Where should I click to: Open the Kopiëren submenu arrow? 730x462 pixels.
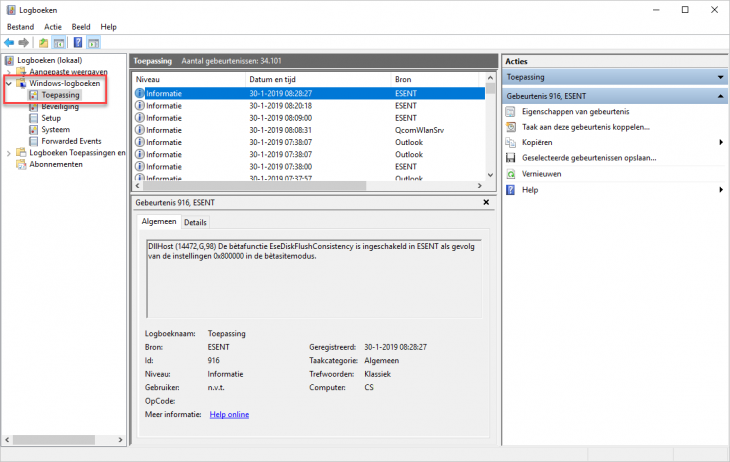[x=721, y=142]
